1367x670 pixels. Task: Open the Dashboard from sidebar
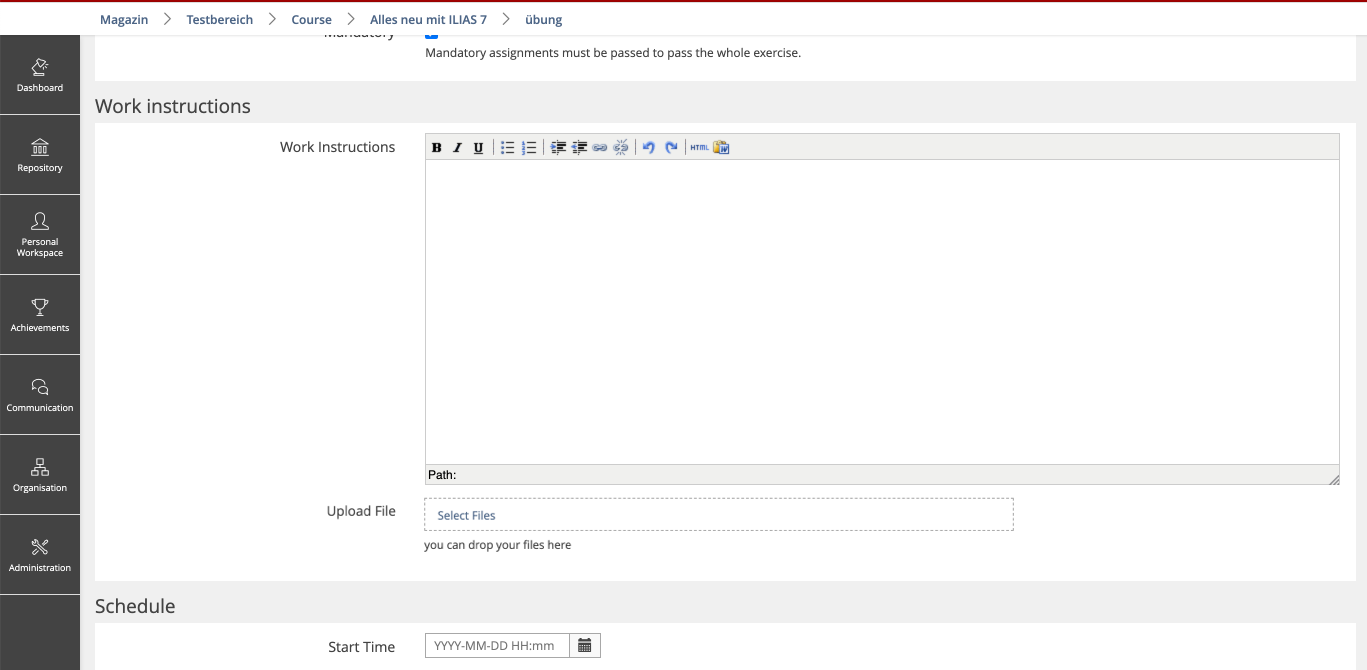point(40,75)
